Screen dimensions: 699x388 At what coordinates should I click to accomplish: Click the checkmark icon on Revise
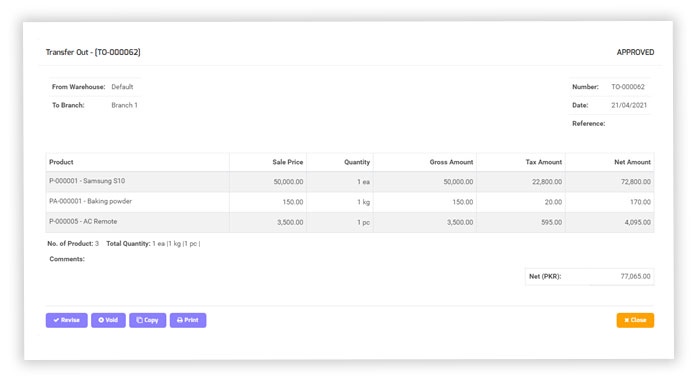pos(56,320)
